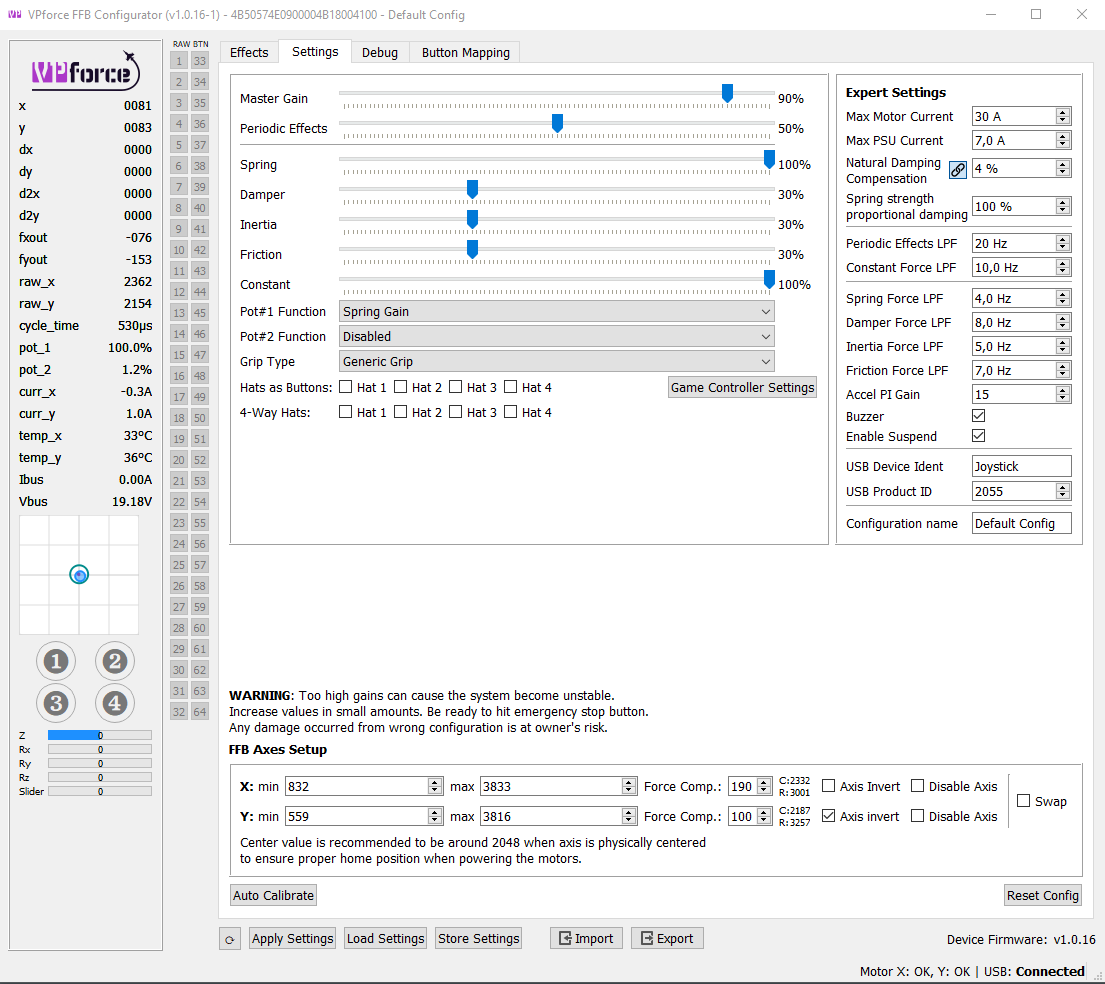Click the Import button with arrow icon
The height and width of the screenshot is (984, 1105).
click(x=586, y=938)
